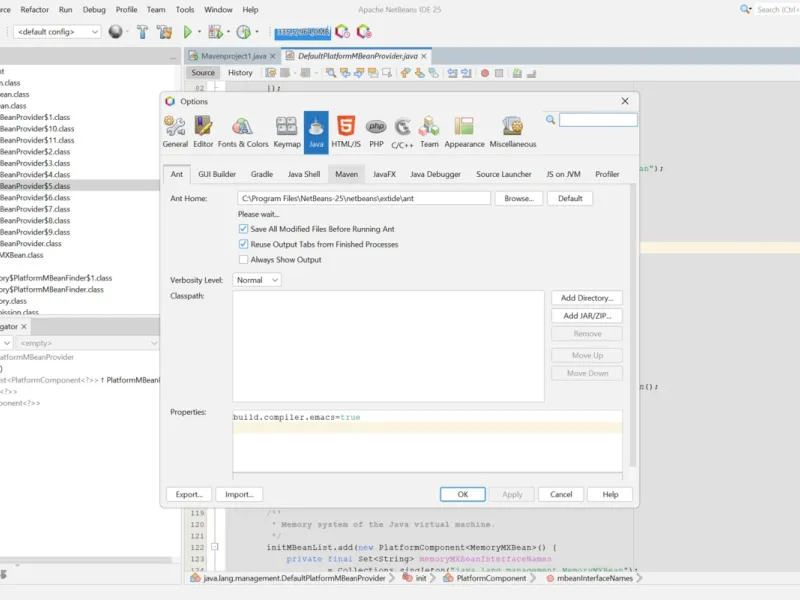Click Add JAR/ZIP button
Viewport: 800px width, 600px height.
(587, 316)
